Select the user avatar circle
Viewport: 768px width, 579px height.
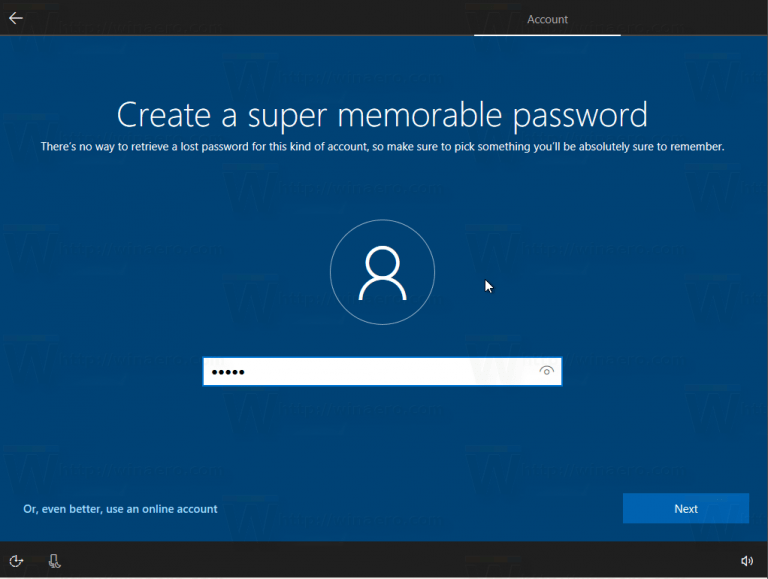pos(383,272)
